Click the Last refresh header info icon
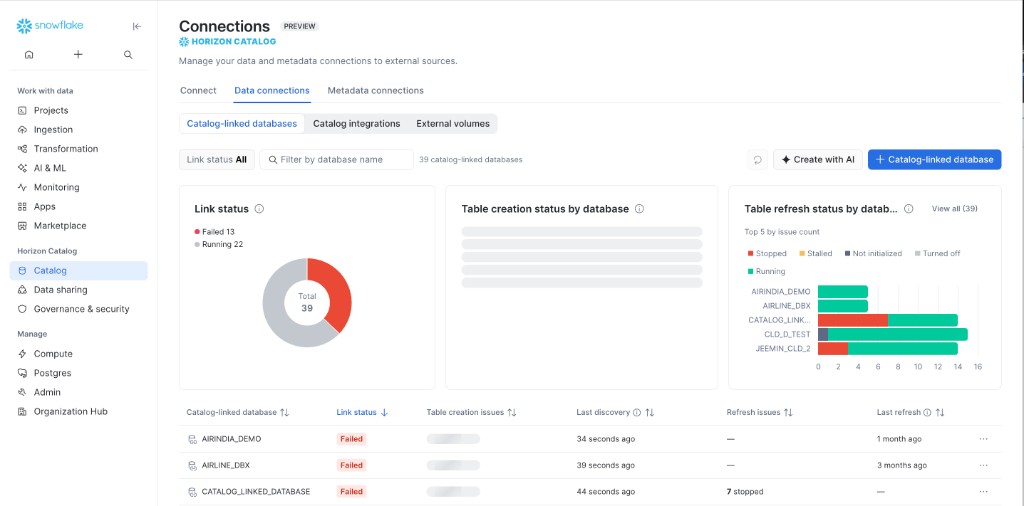This screenshot has width=1024, height=506. tap(927, 413)
